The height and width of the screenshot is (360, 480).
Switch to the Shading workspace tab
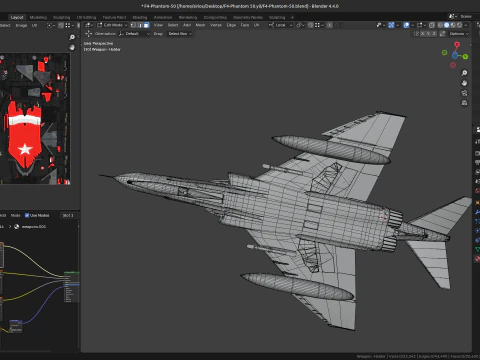[x=140, y=17]
